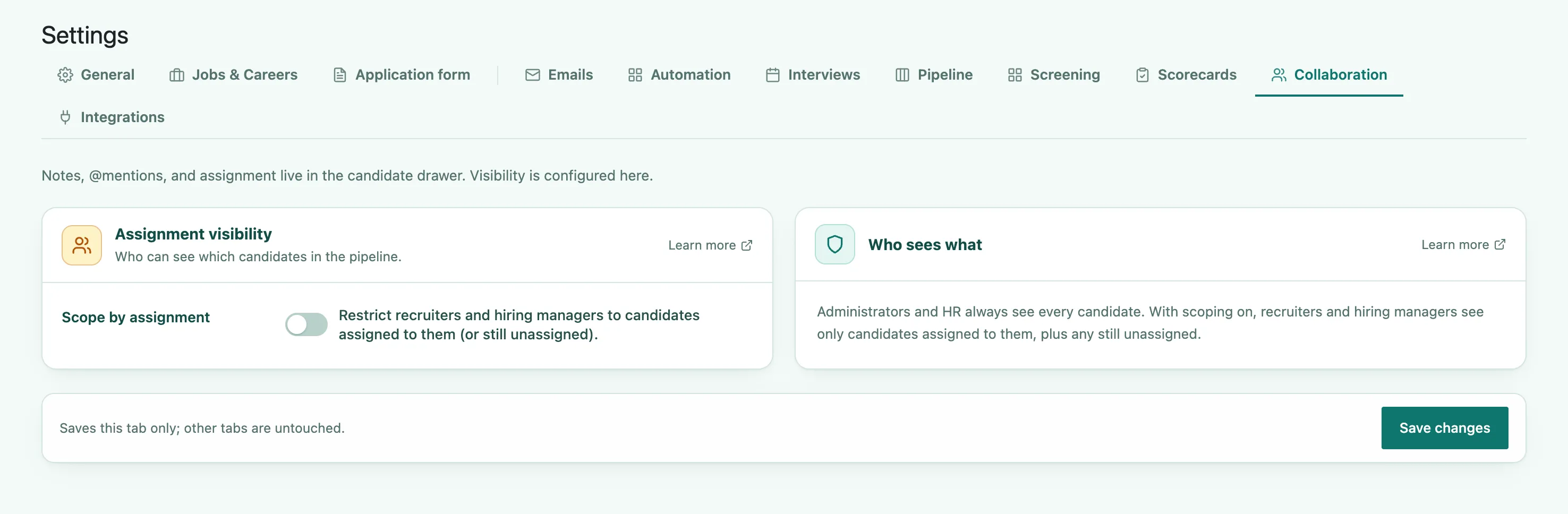Click the Assignment visibility heading
The height and width of the screenshot is (514, 1568).
click(x=193, y=234)
